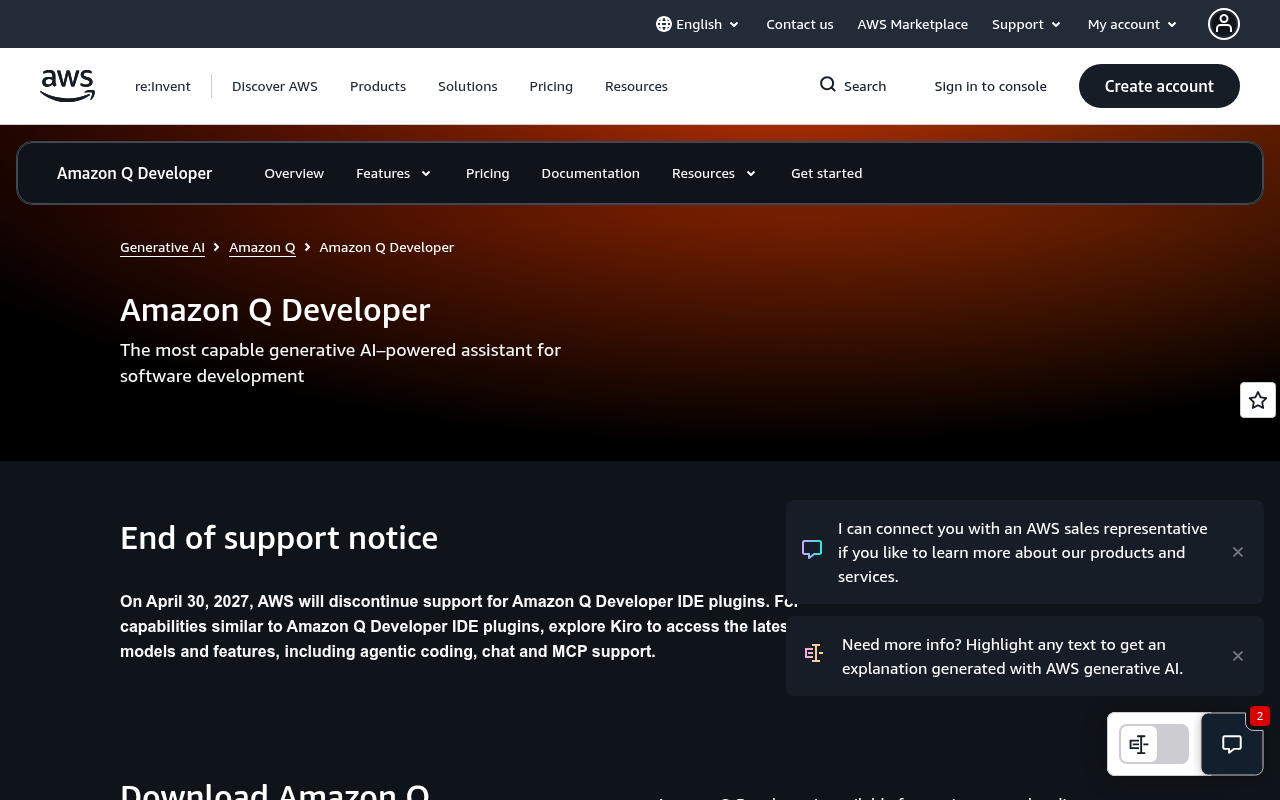Open the AWS Marketplace link
The image size is (1280, 800).
[913, 24]
